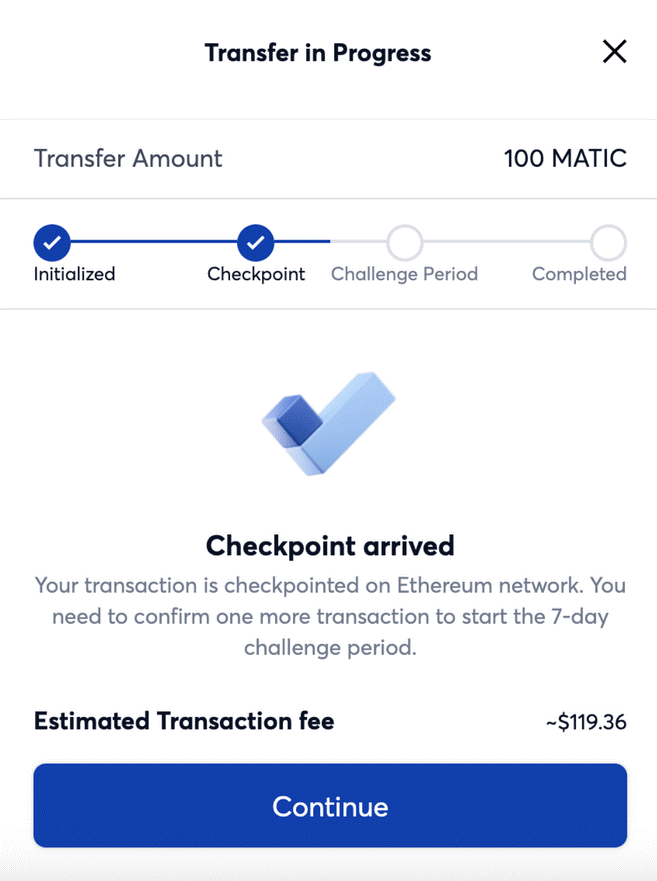Click gray progress line before Completed step

click(x=505, y=242)
